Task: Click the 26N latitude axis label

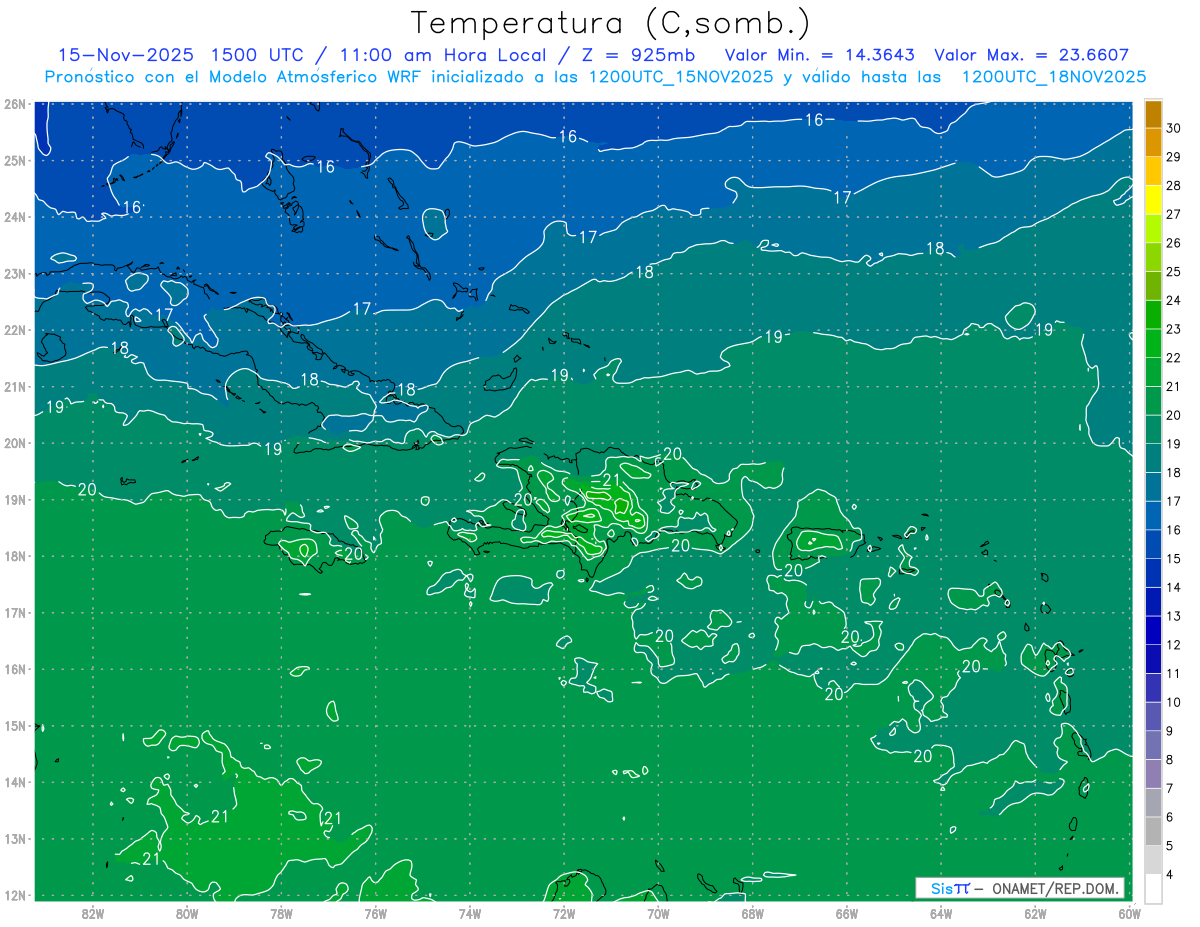Action: [x=14, y=104]
